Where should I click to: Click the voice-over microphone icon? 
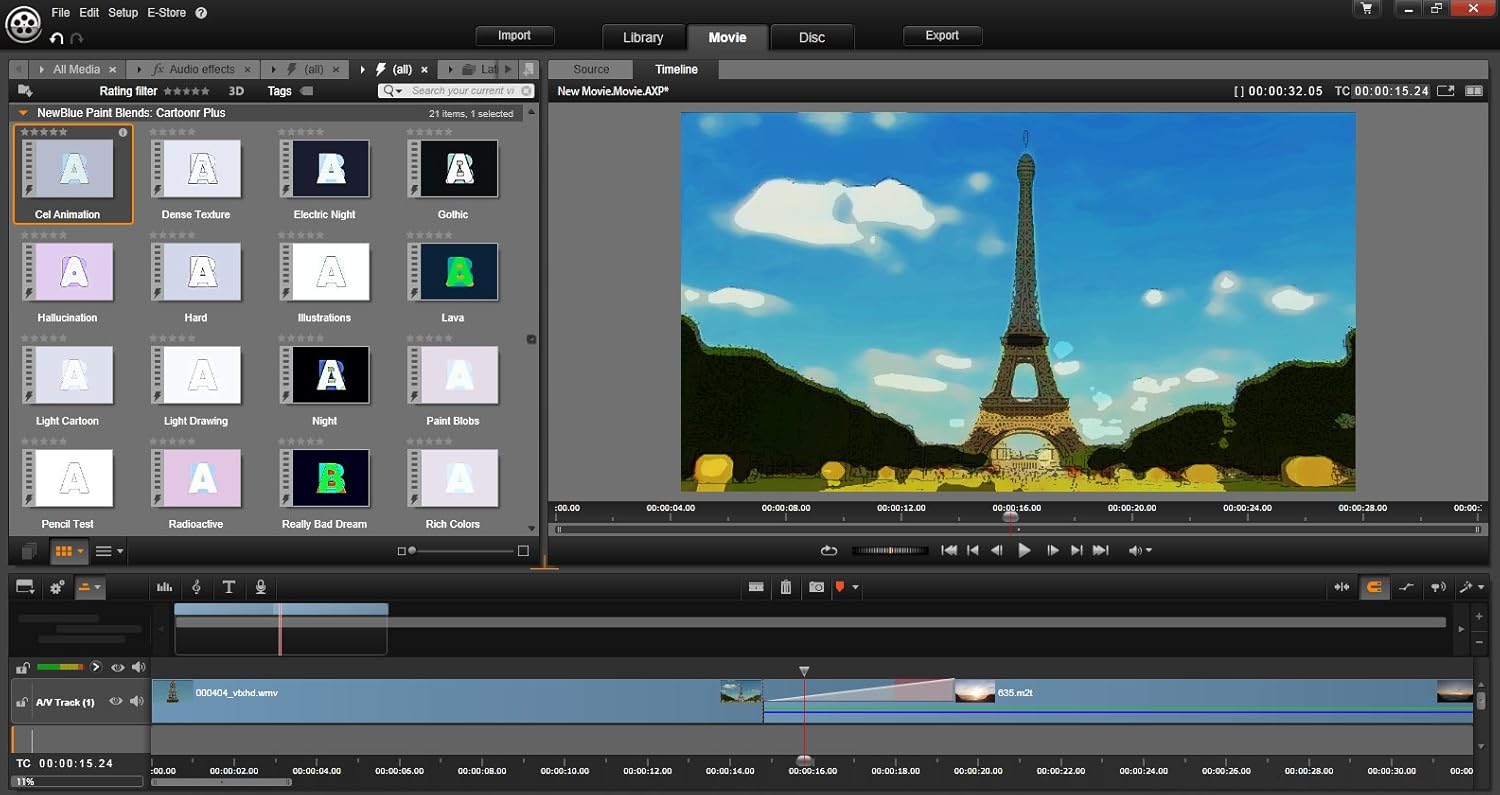(261, 587)
